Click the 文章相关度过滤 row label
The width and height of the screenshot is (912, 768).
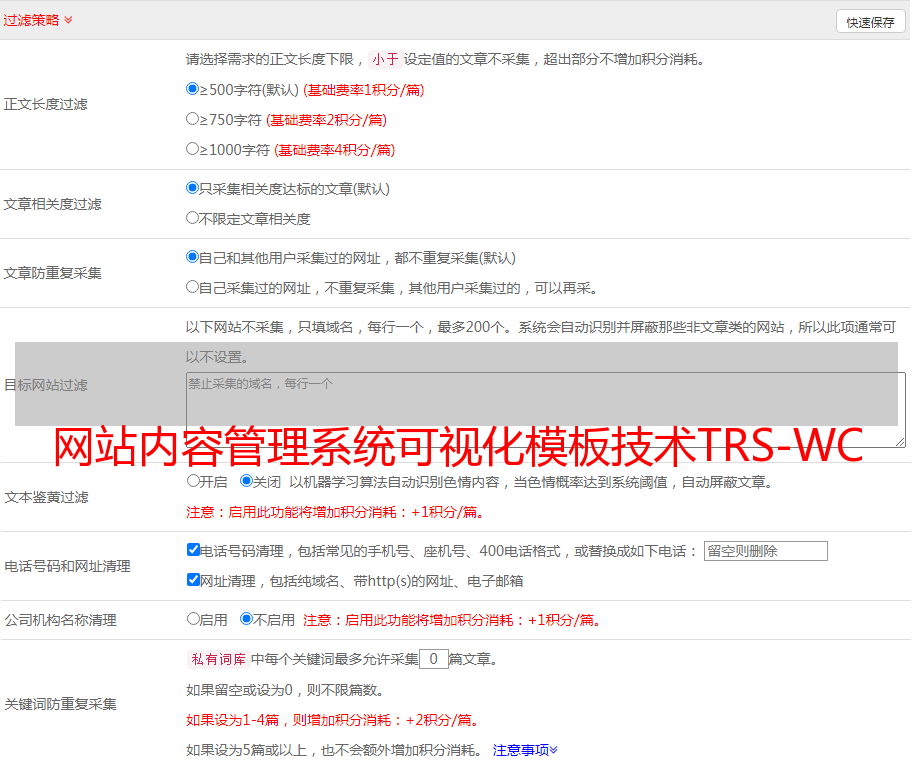tap(52, 204)
